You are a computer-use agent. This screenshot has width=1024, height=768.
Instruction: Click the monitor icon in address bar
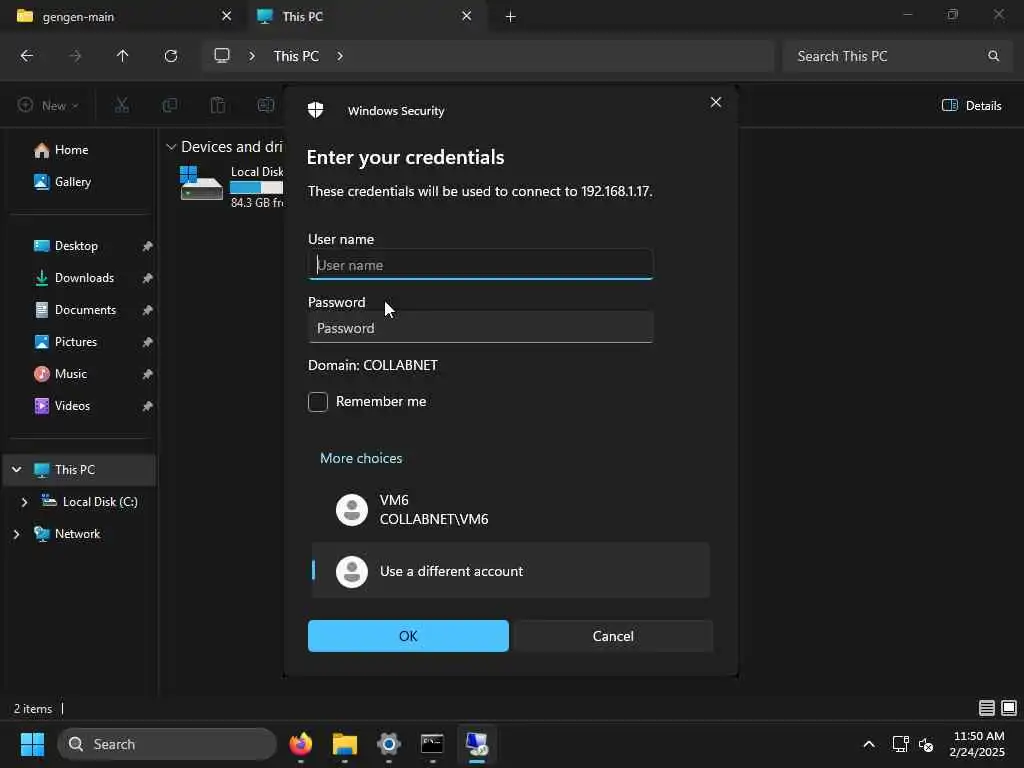[x=222, y=56]
